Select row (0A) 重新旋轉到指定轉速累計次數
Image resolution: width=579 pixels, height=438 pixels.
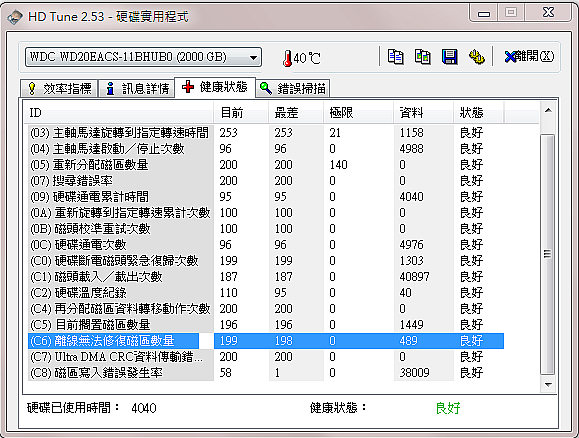266,213
